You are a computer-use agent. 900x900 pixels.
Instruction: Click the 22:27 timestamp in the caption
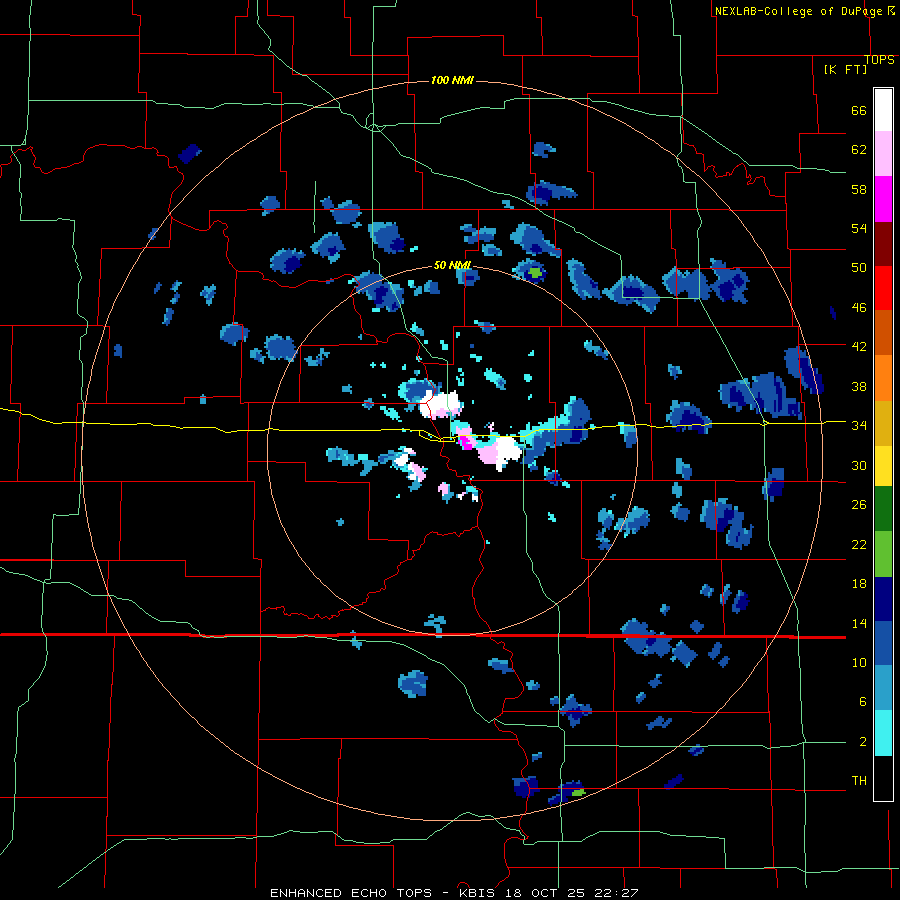pos(616,893)
